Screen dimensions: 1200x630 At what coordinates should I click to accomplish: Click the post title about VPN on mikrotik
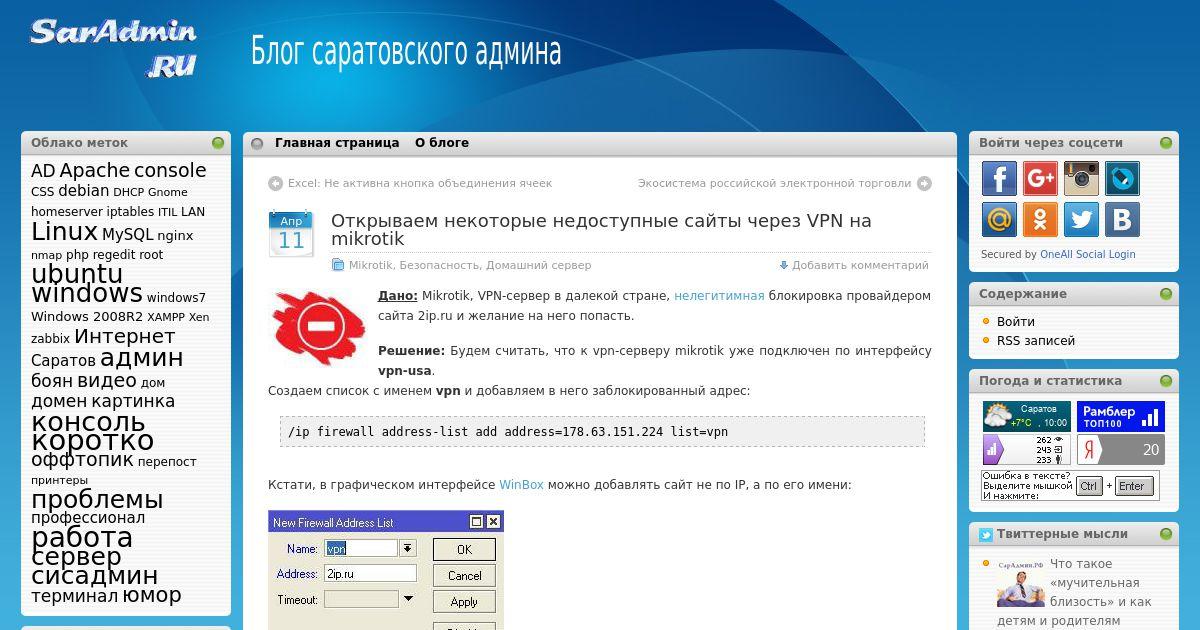pos(601,229)
